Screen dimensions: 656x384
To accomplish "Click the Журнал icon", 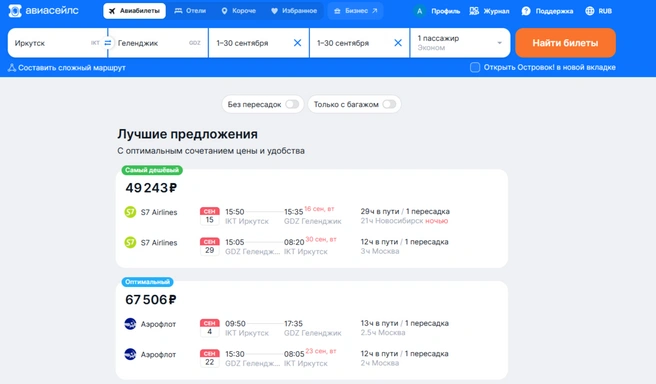I will click(x=474, y=11).
